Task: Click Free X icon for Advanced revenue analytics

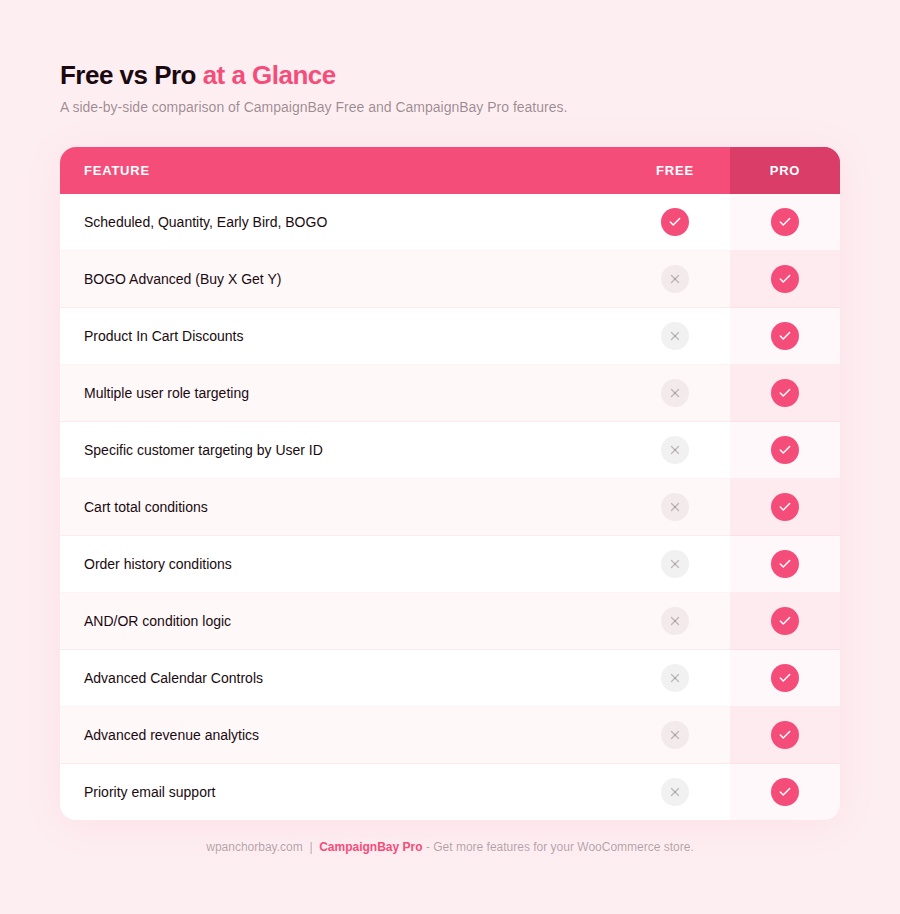Action: coord(675,735)
